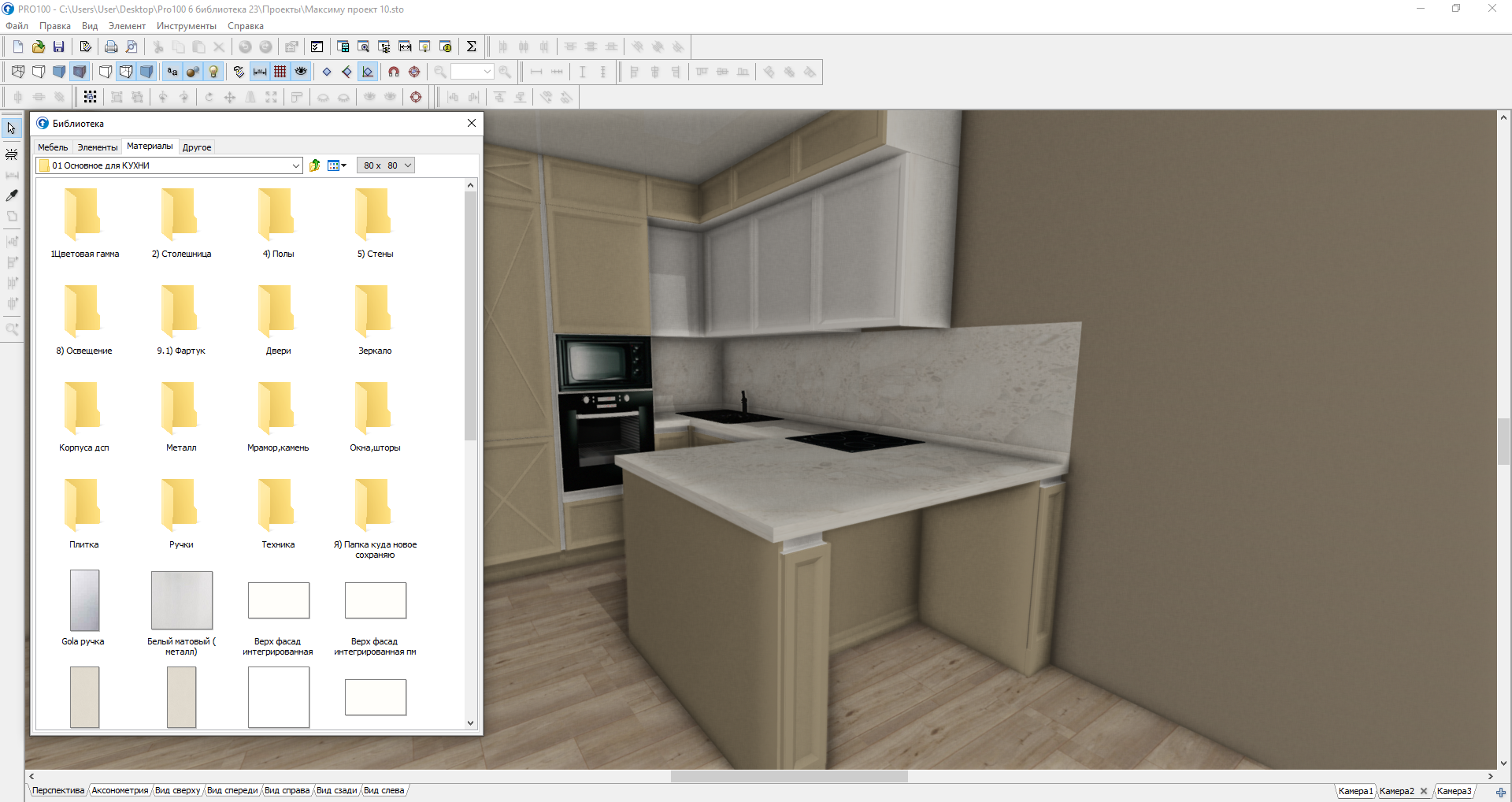Select the wireframe cube view mode
1512x802 pixels.
point(18,72)
